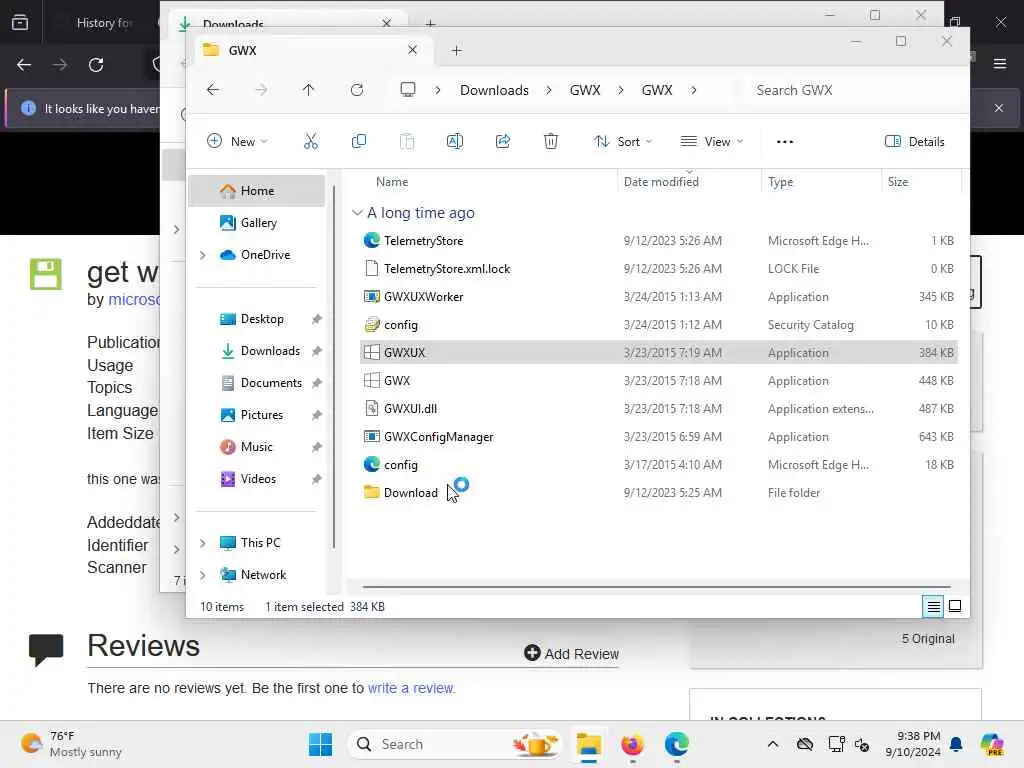Sort by the Type column header
Screen dimensions: 1024x768
pyautogui.click(x=780, y=182)
